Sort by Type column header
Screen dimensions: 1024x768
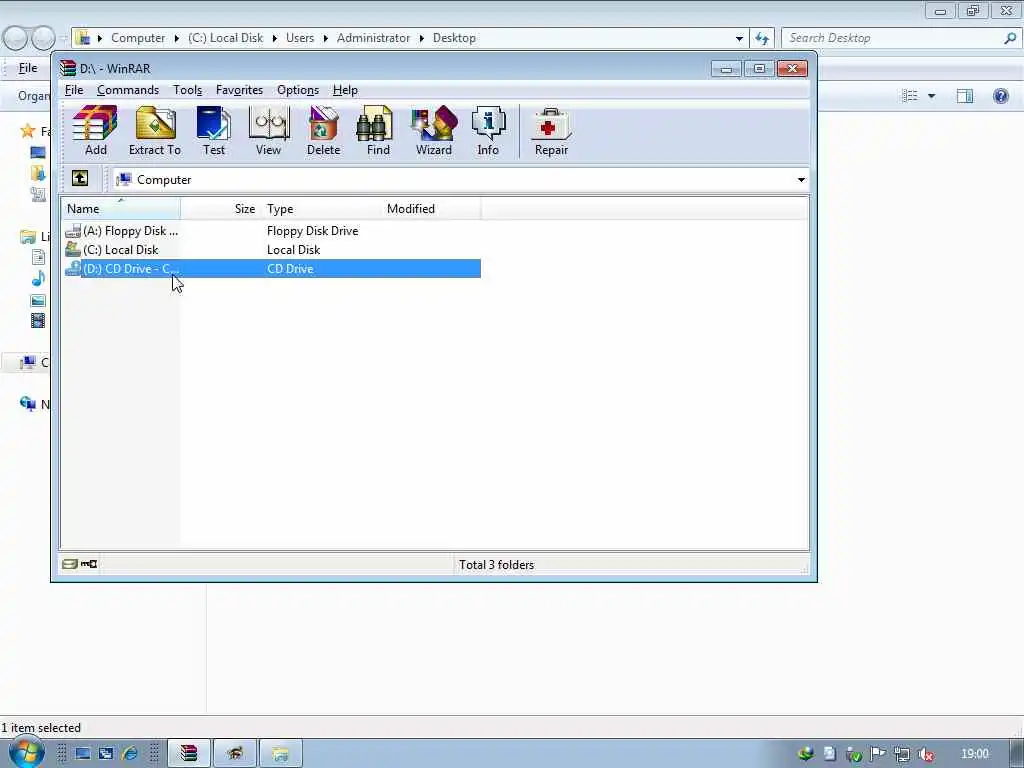tap(321, 209)
